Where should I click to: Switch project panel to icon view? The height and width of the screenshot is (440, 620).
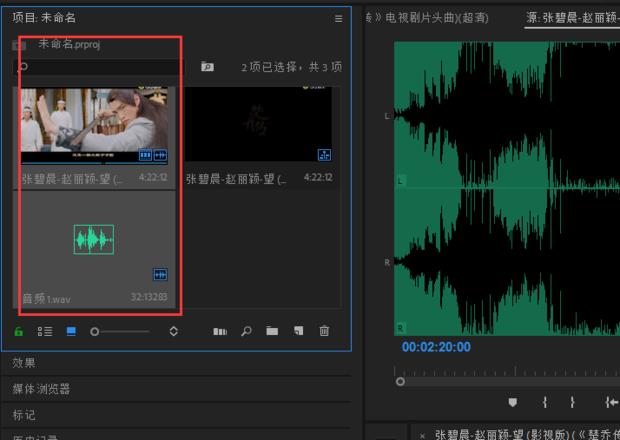tap(71, 331)
